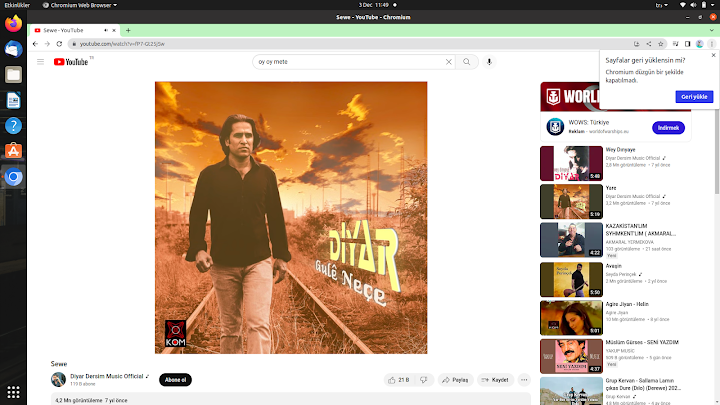Open a new browser tab
Image resolution: width=720 pixels, height=405 pixels.
[128, 30]
